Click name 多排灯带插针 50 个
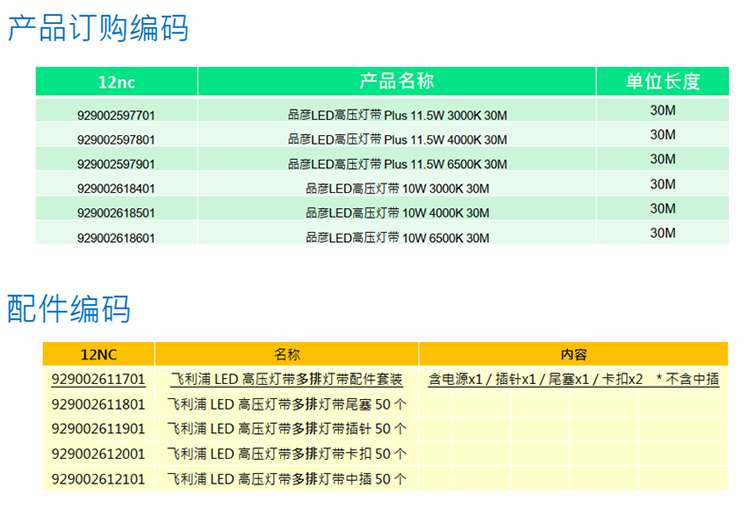 [287, 429]
